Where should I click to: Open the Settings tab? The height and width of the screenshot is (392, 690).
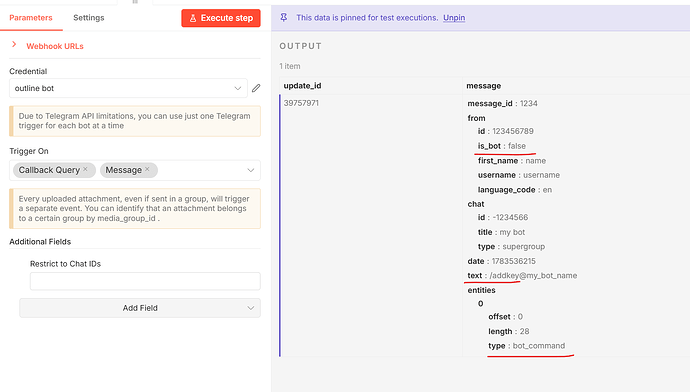point(88,18)
